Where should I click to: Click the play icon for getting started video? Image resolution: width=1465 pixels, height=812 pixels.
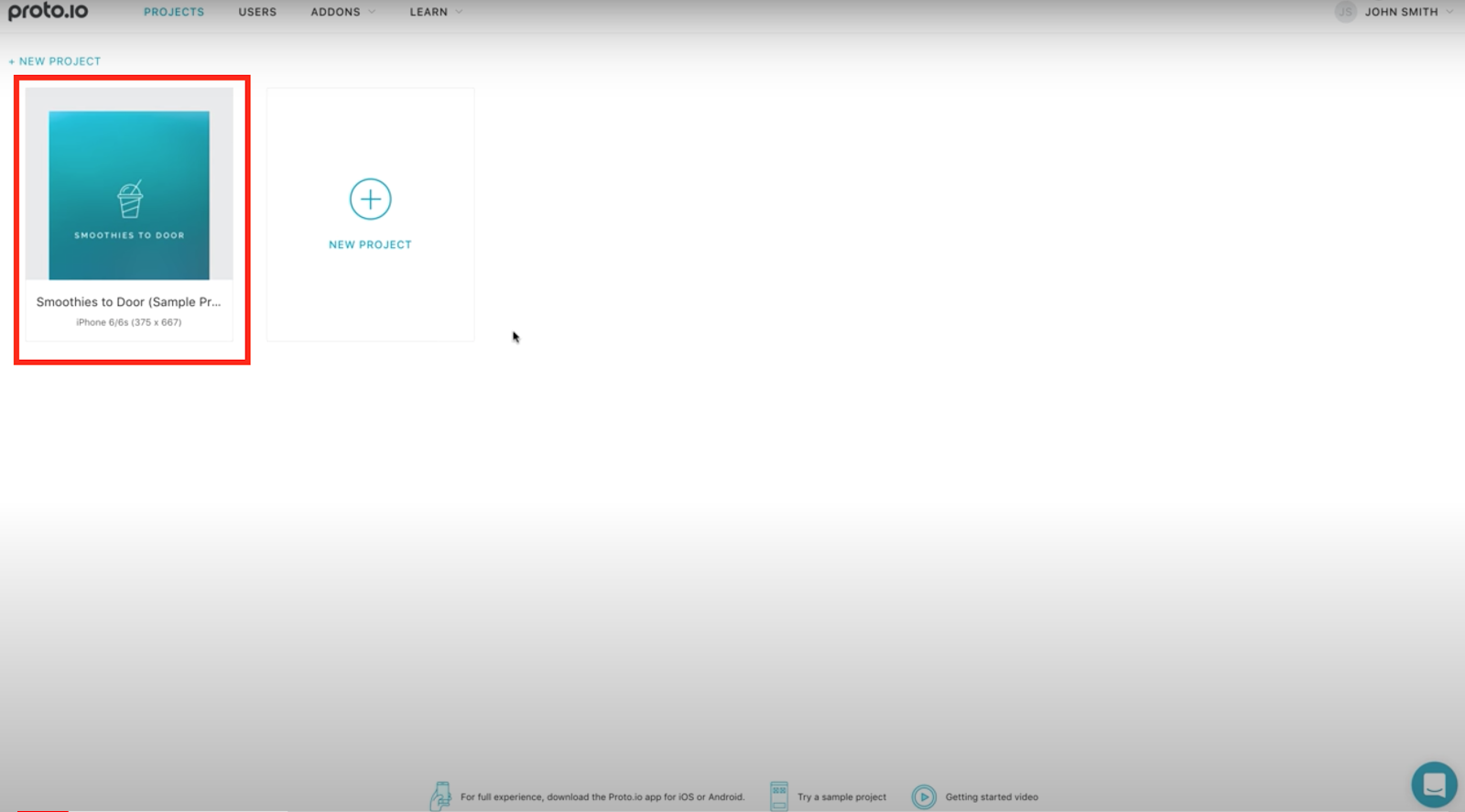[x=924, y=796]
